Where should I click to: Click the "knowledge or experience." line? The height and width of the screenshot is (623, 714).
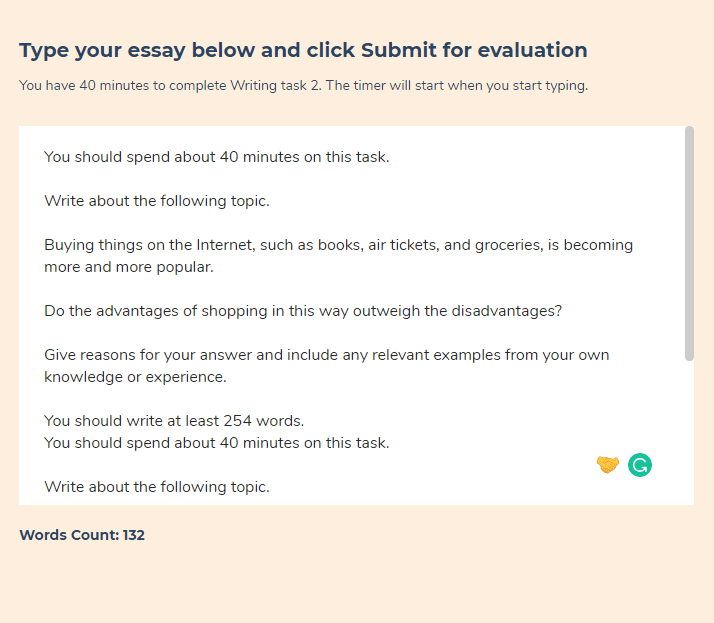coord(135,377)
